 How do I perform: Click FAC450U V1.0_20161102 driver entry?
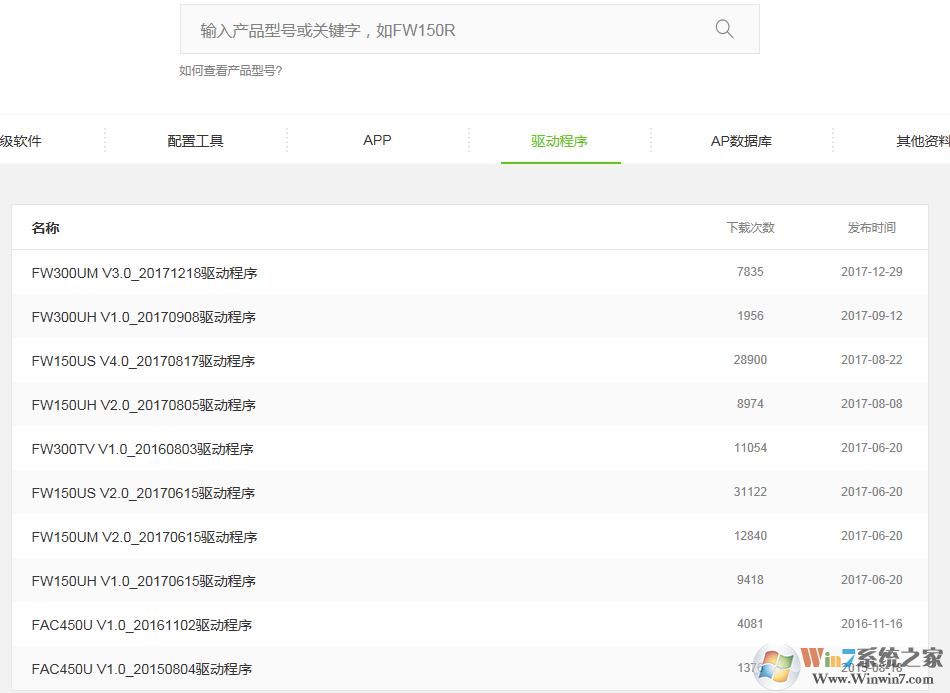141,625
